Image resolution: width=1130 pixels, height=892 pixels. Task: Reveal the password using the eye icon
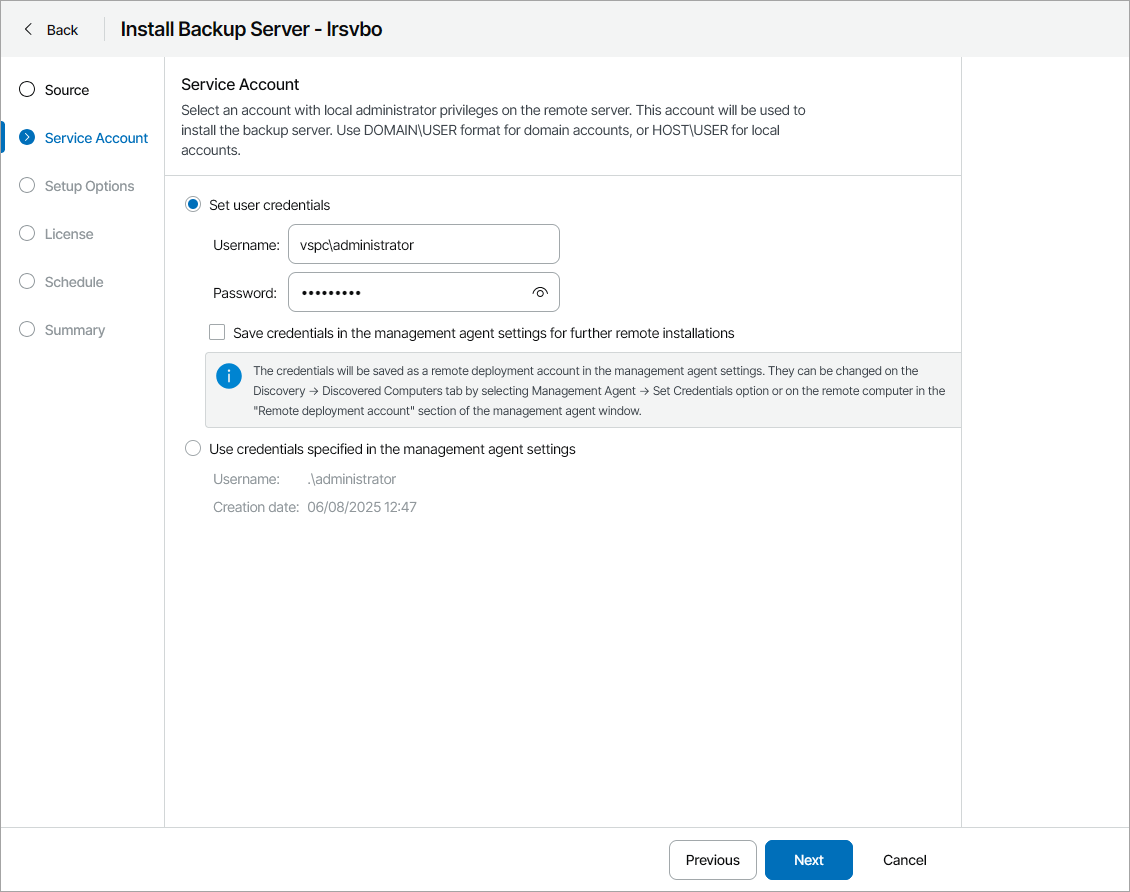click(540, 292)
